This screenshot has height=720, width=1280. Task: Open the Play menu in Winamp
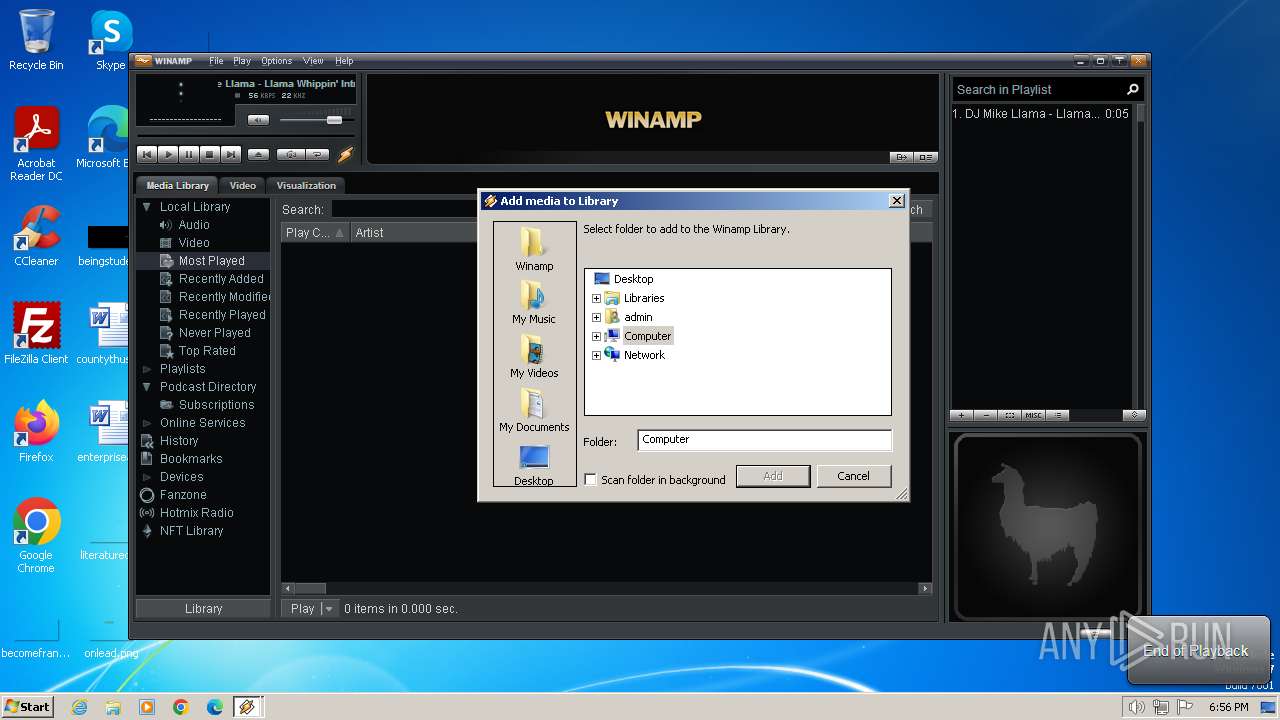tap(242, 61)
